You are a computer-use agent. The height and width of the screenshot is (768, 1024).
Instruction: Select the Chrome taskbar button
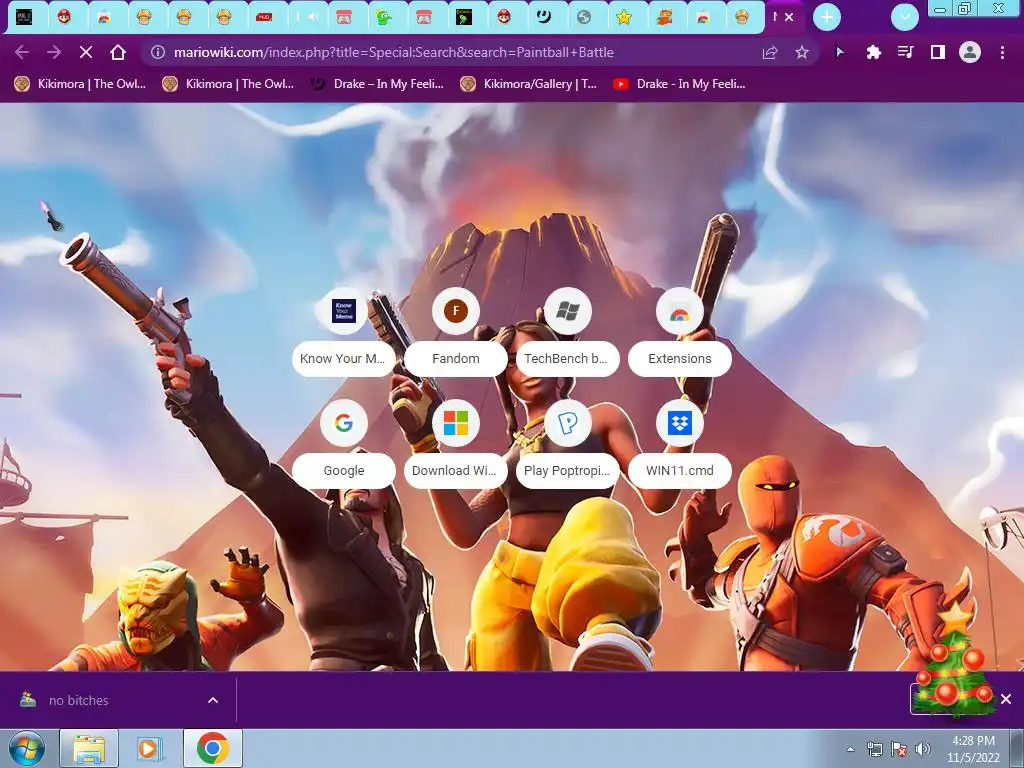click(x=212, y=748)
